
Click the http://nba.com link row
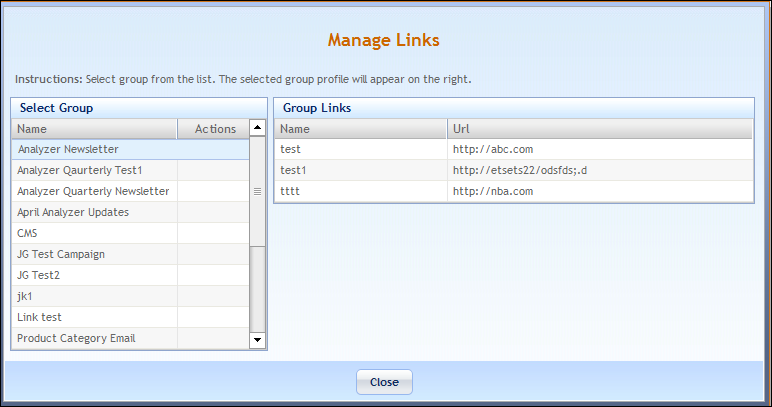pos(514,191)
